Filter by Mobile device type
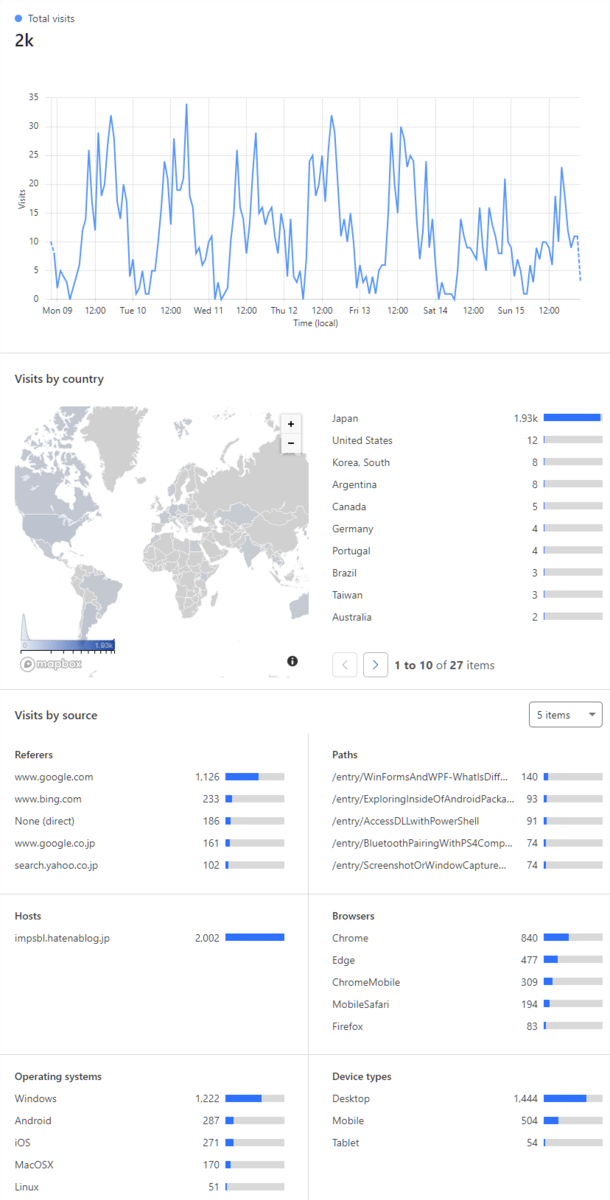 348,1120
